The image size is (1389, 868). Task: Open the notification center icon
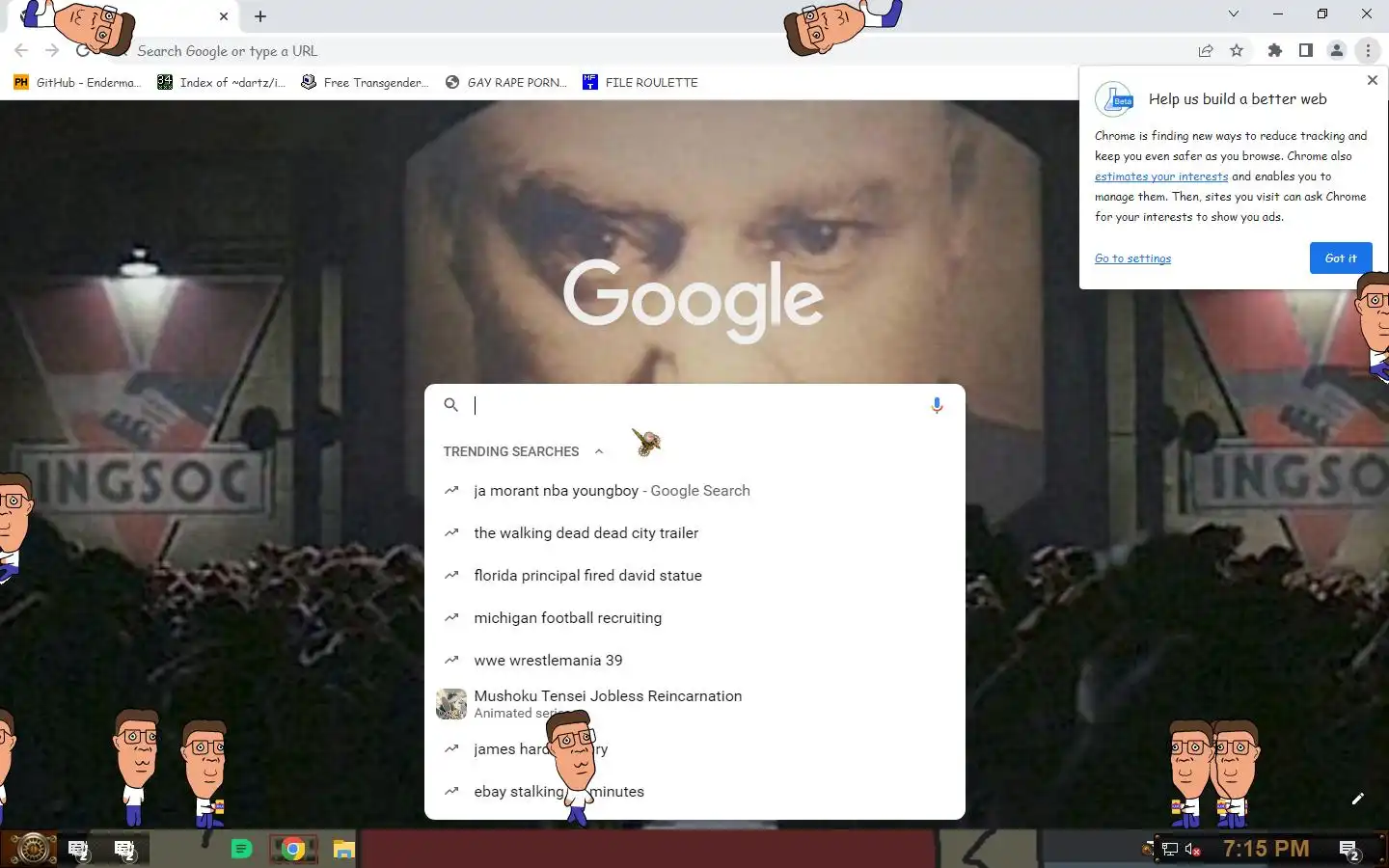[x=1349, y=850]
